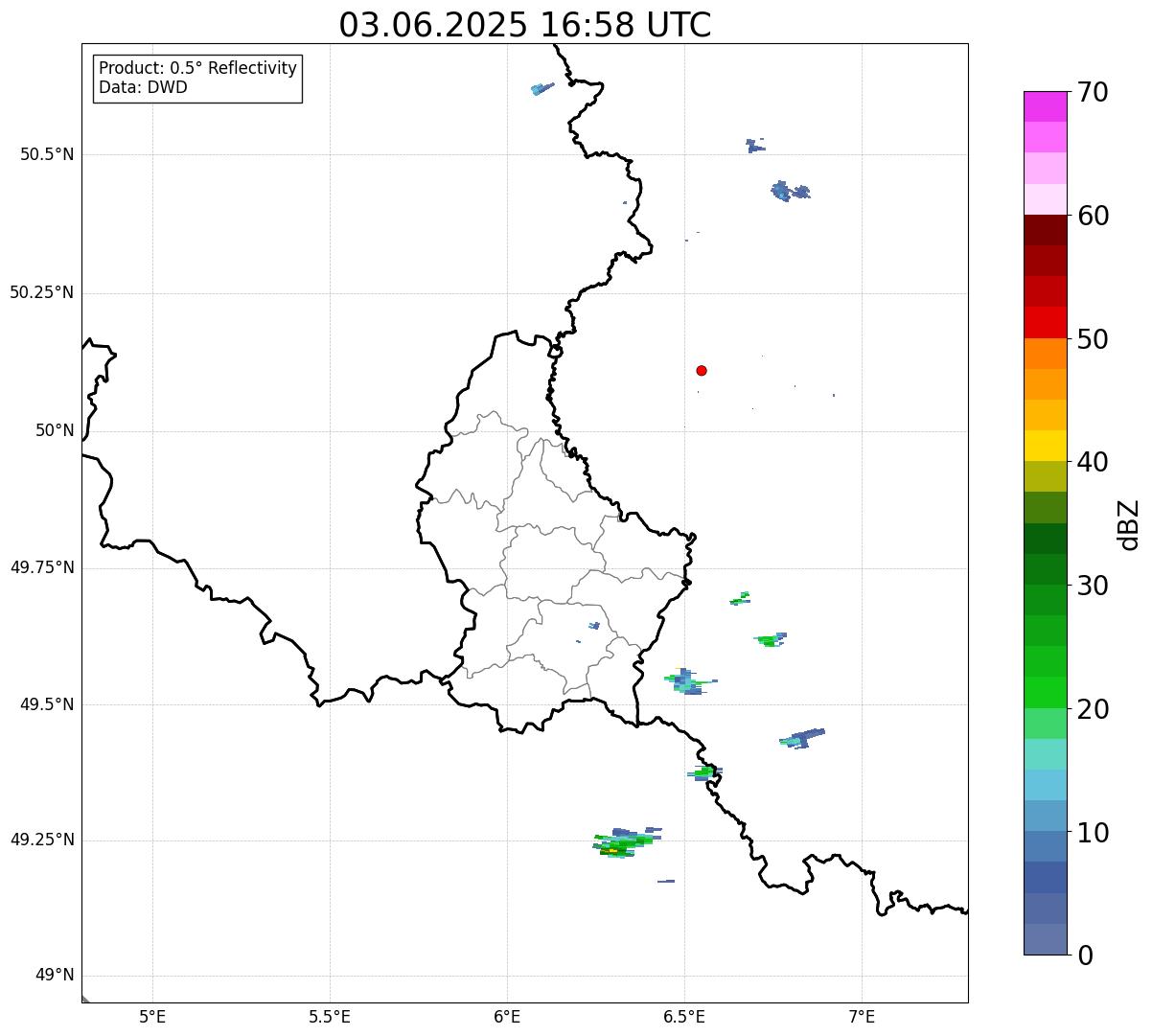Click the 5°E longitude label
Viewport: 1152px width, 1036px height.
coord(152,1016)
